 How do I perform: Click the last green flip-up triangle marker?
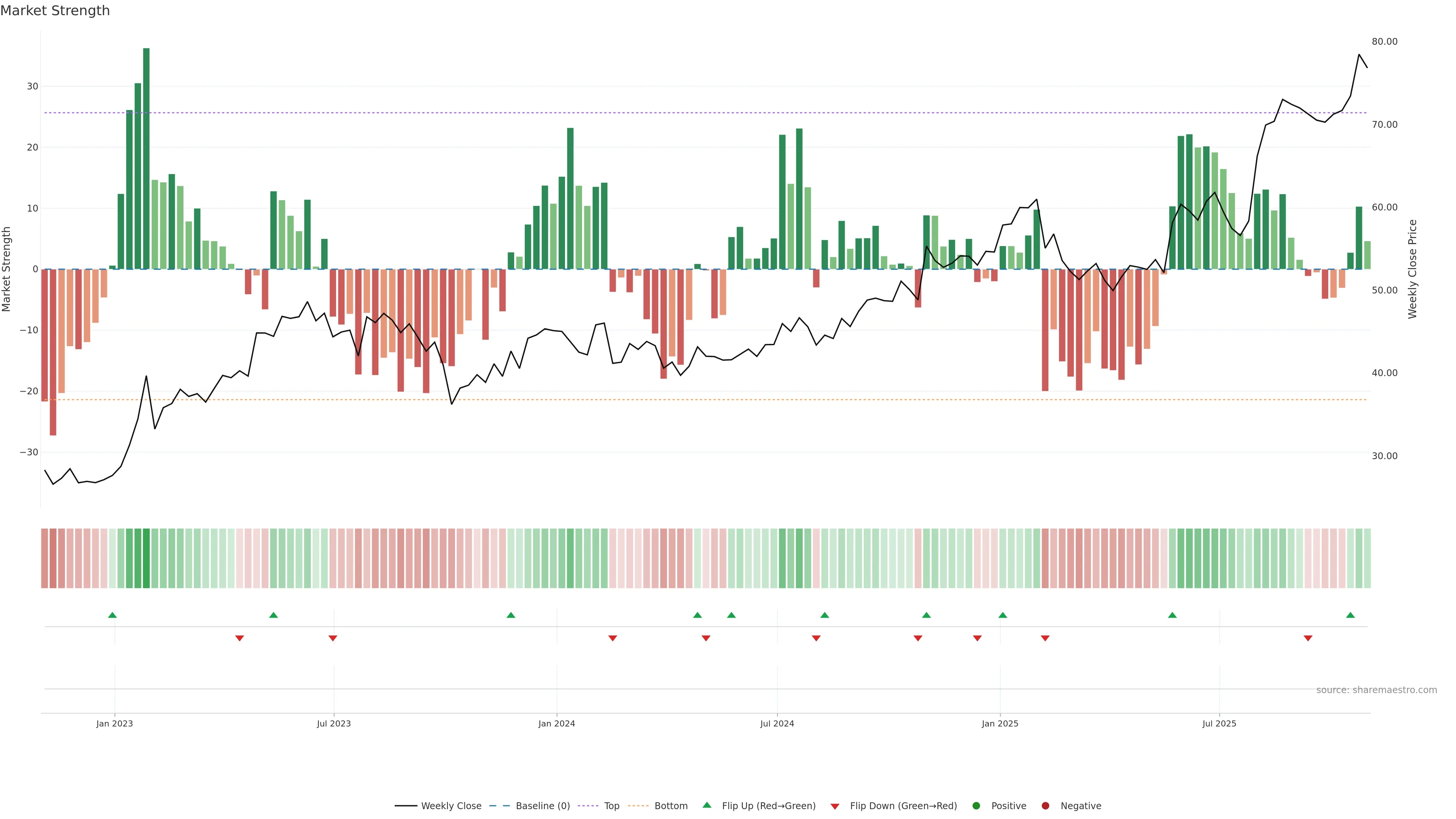coord(1350,615)
